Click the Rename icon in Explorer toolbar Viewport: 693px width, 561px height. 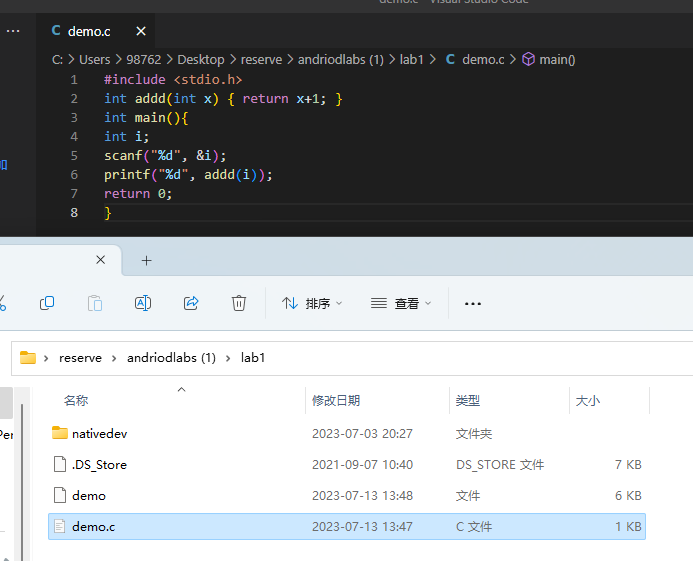[143, 303]
